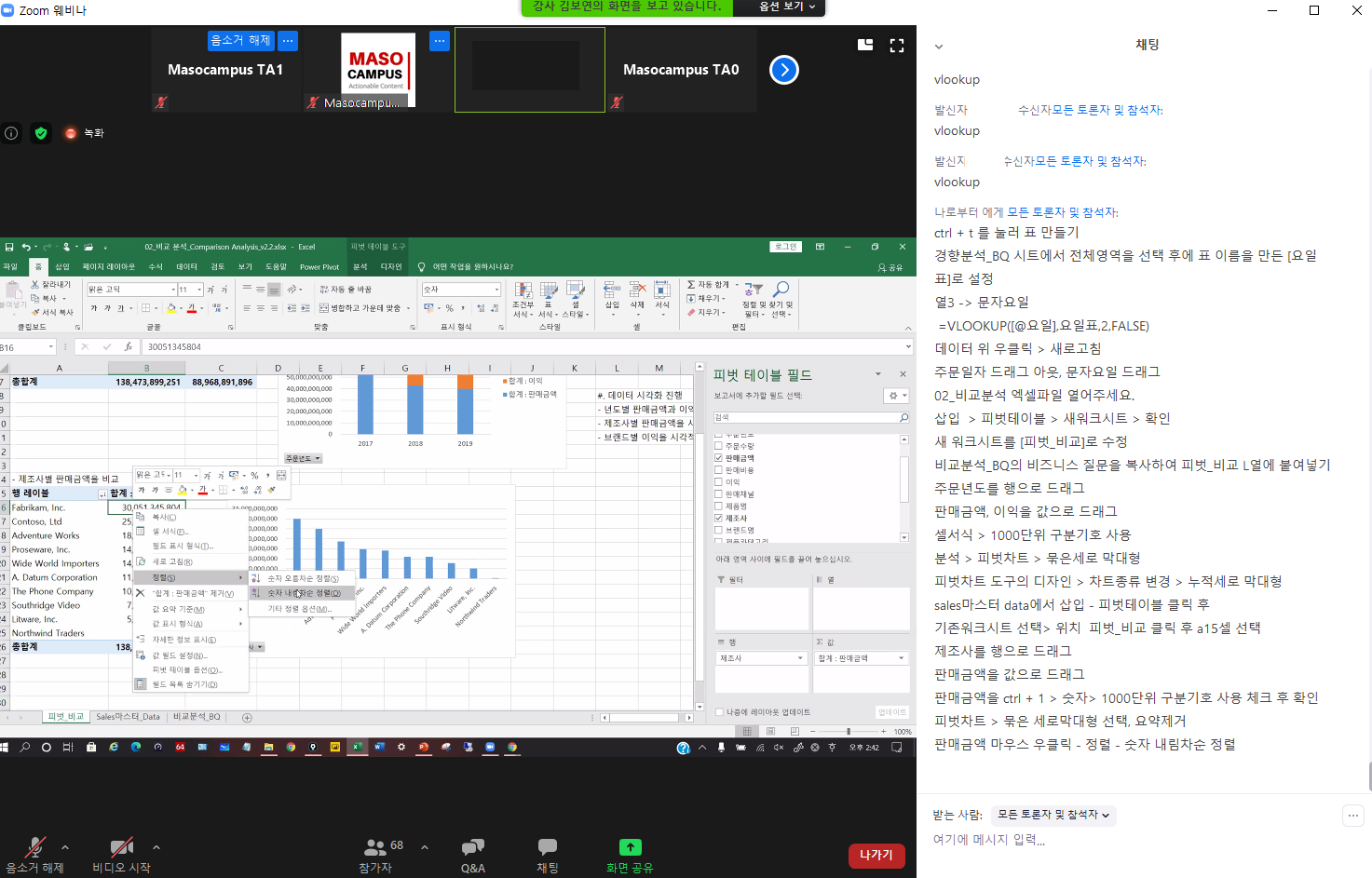Image resolution: width=1372 pixels, height=878 pixels.
Task: Start video from bottom toolbar
Action: [121, 847]
